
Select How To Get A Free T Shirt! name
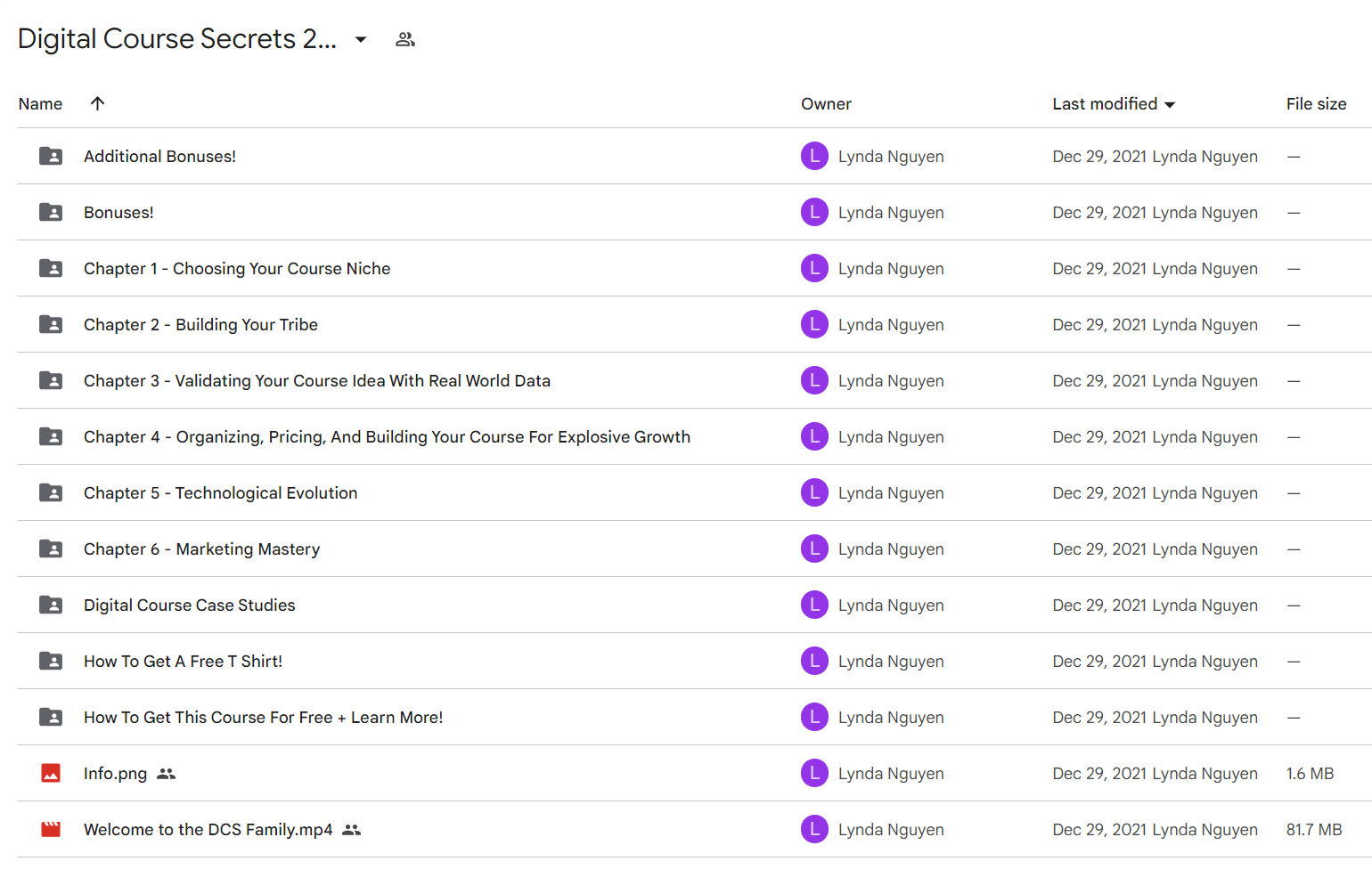[x=183, y=661]
